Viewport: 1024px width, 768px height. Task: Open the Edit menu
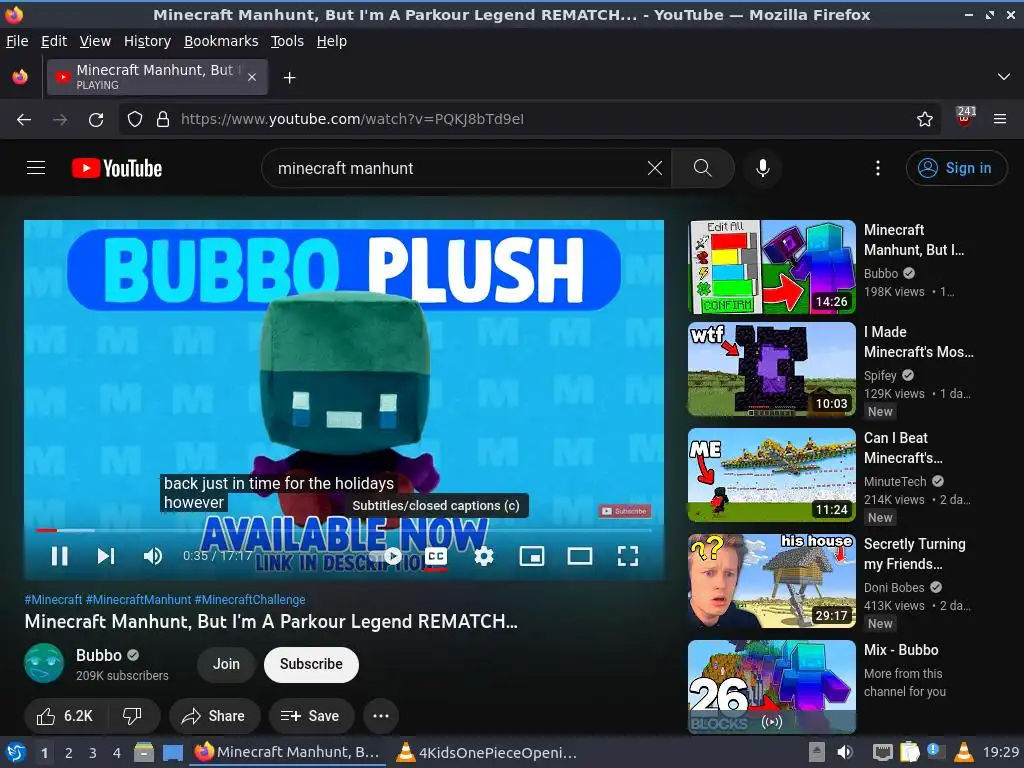tap(54, 41)
